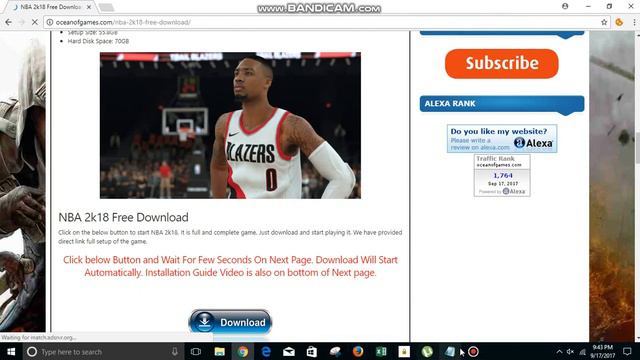Open the paint-palette app in the taskbar
The image size is (640, 360).
click(x=335, y=351)
